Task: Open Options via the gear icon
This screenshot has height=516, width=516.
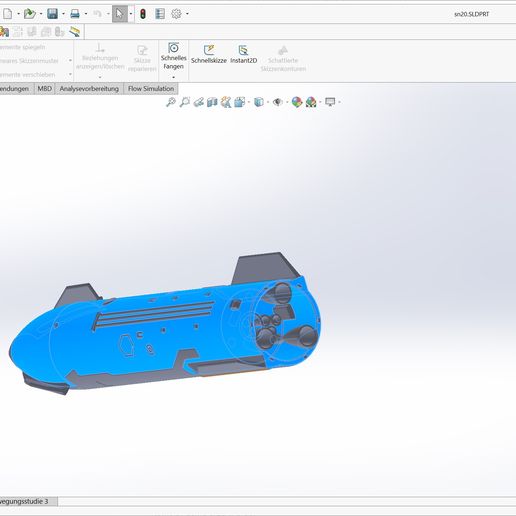Action: coord(176,14)
